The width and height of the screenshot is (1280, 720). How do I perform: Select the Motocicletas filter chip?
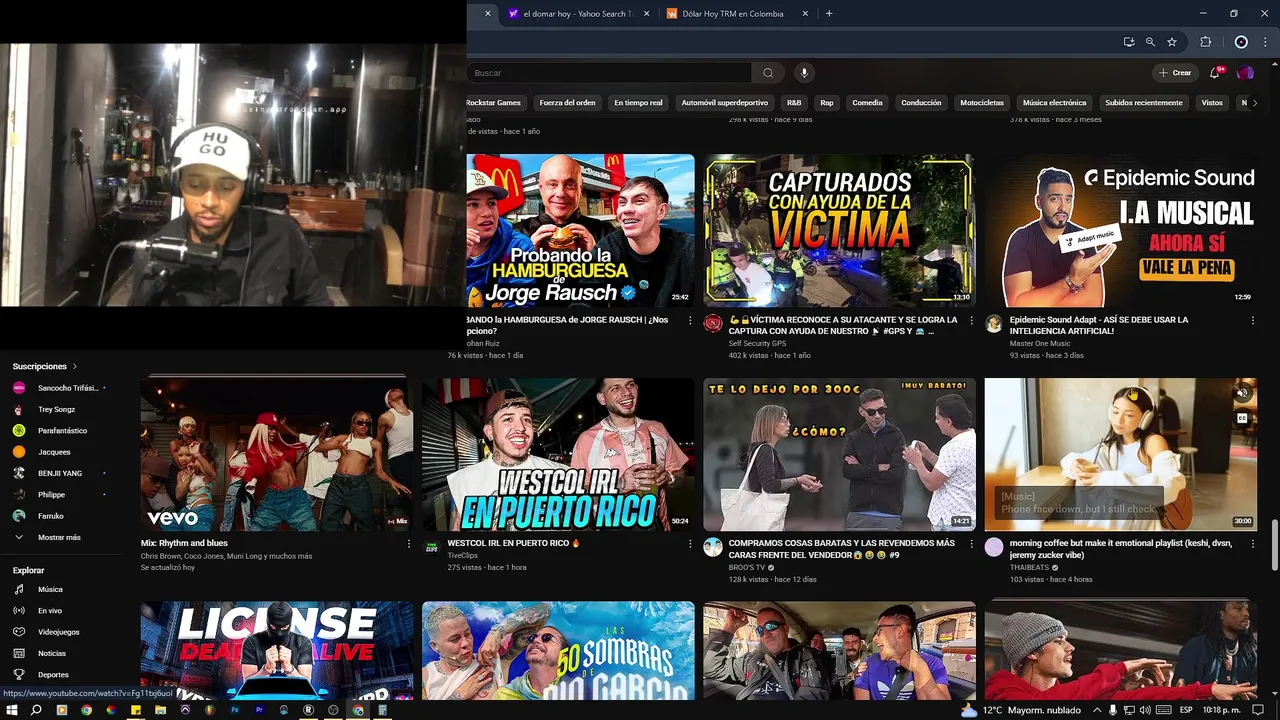pos(982,103)
